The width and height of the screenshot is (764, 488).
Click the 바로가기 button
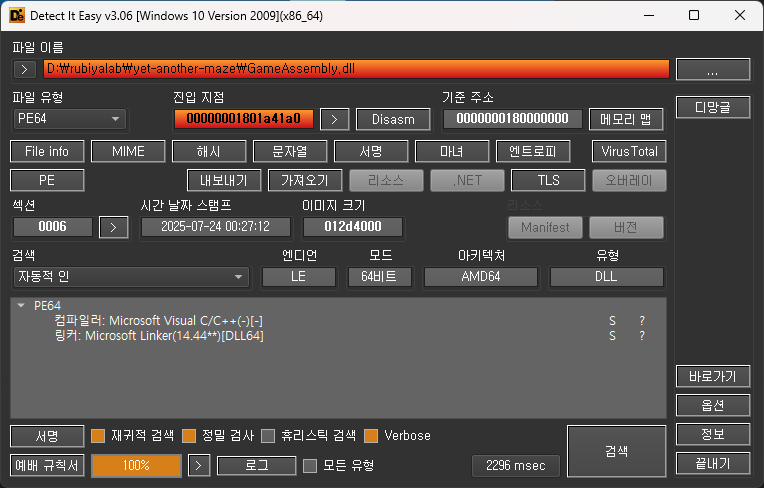coord(713,376)
